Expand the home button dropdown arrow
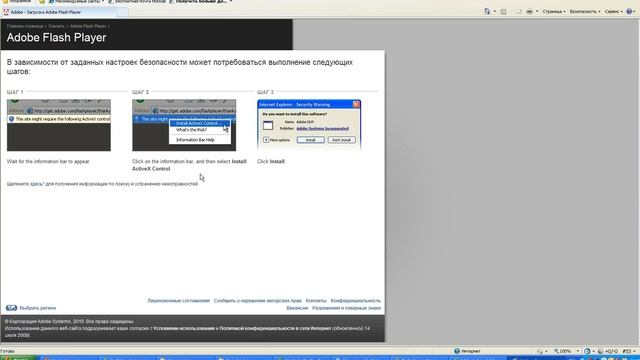Image resolution: width=640 pixels, height=360 pixels. pyautogui.click(x=494, y=12)
